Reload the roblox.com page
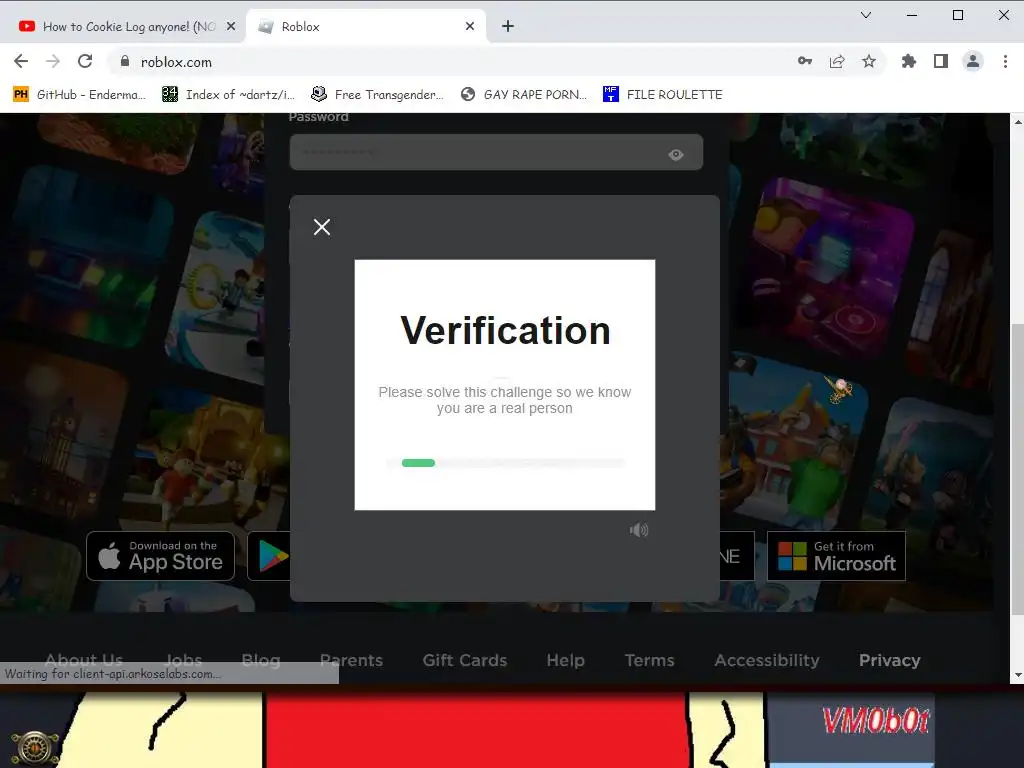The width and height of the screenshot is (1024, 768). tap(85, 61)
